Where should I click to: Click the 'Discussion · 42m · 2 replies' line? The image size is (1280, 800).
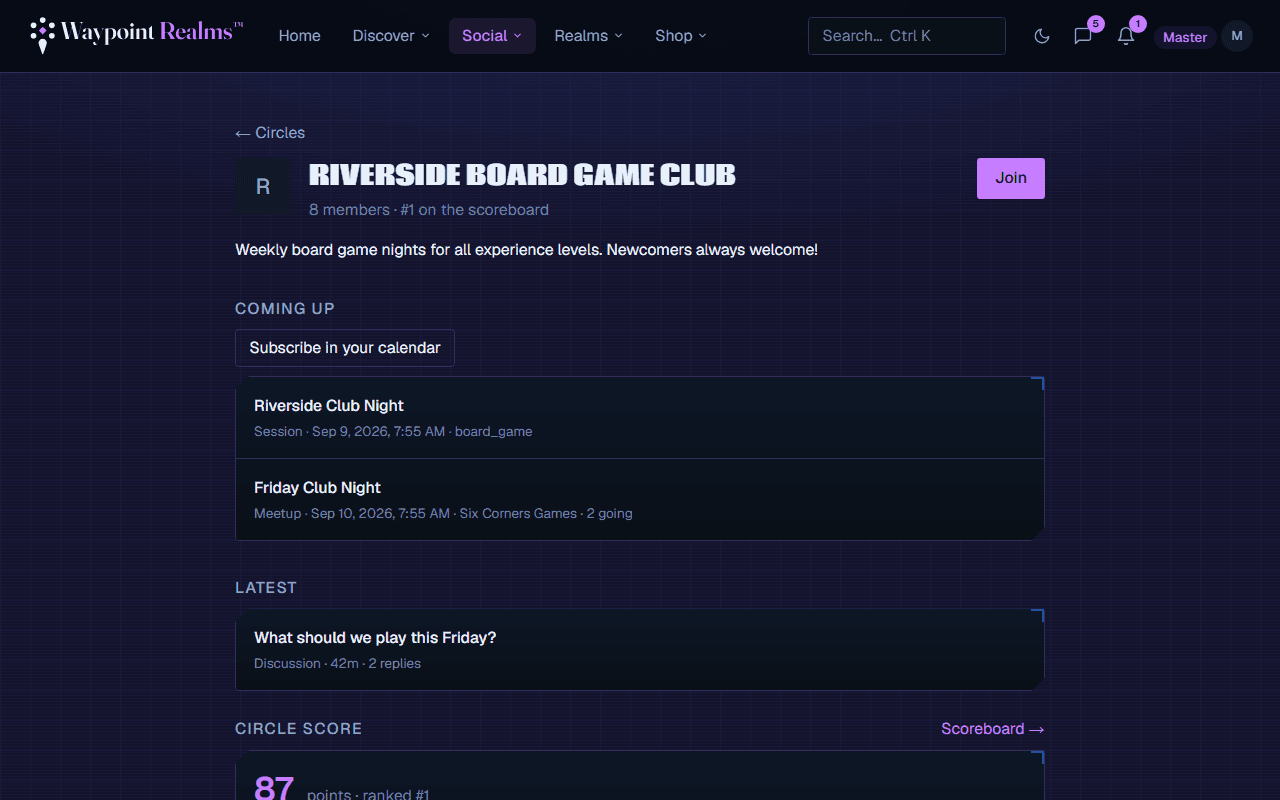338,664
